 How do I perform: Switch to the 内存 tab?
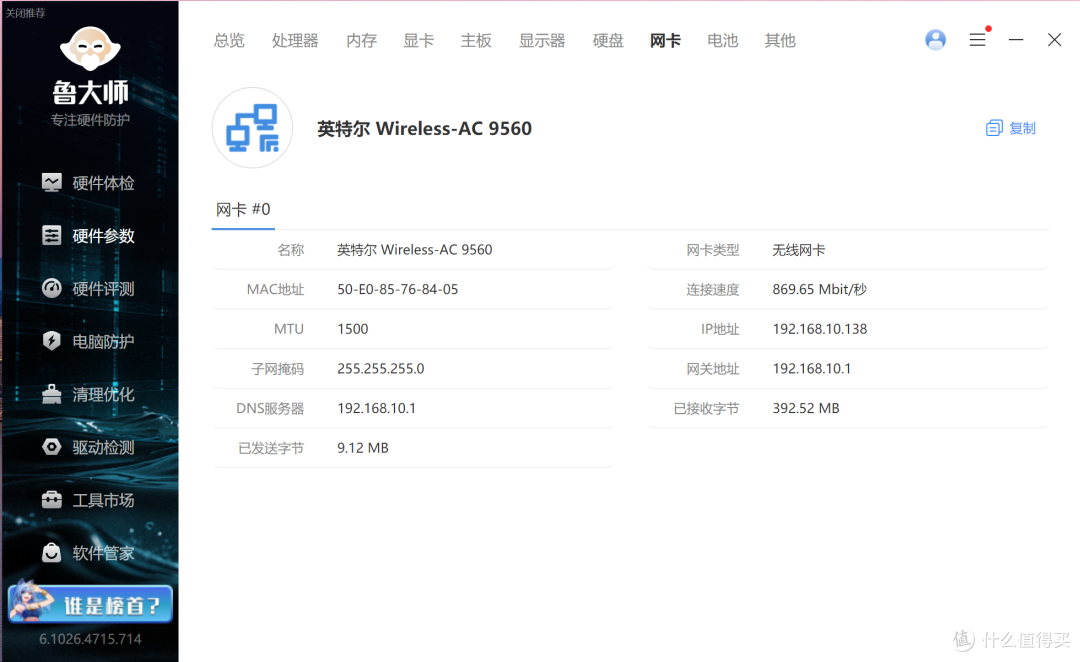[362, 41]
